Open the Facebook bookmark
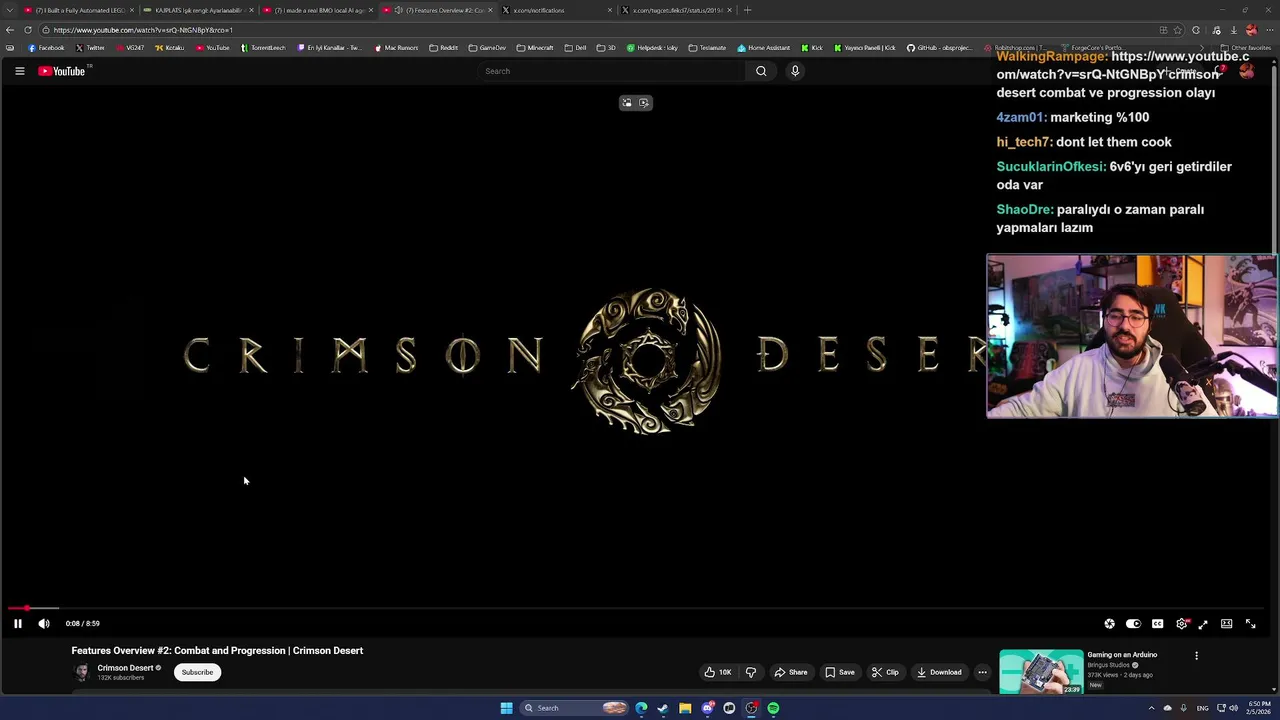The image size is (1280, 720). point(46,48)
